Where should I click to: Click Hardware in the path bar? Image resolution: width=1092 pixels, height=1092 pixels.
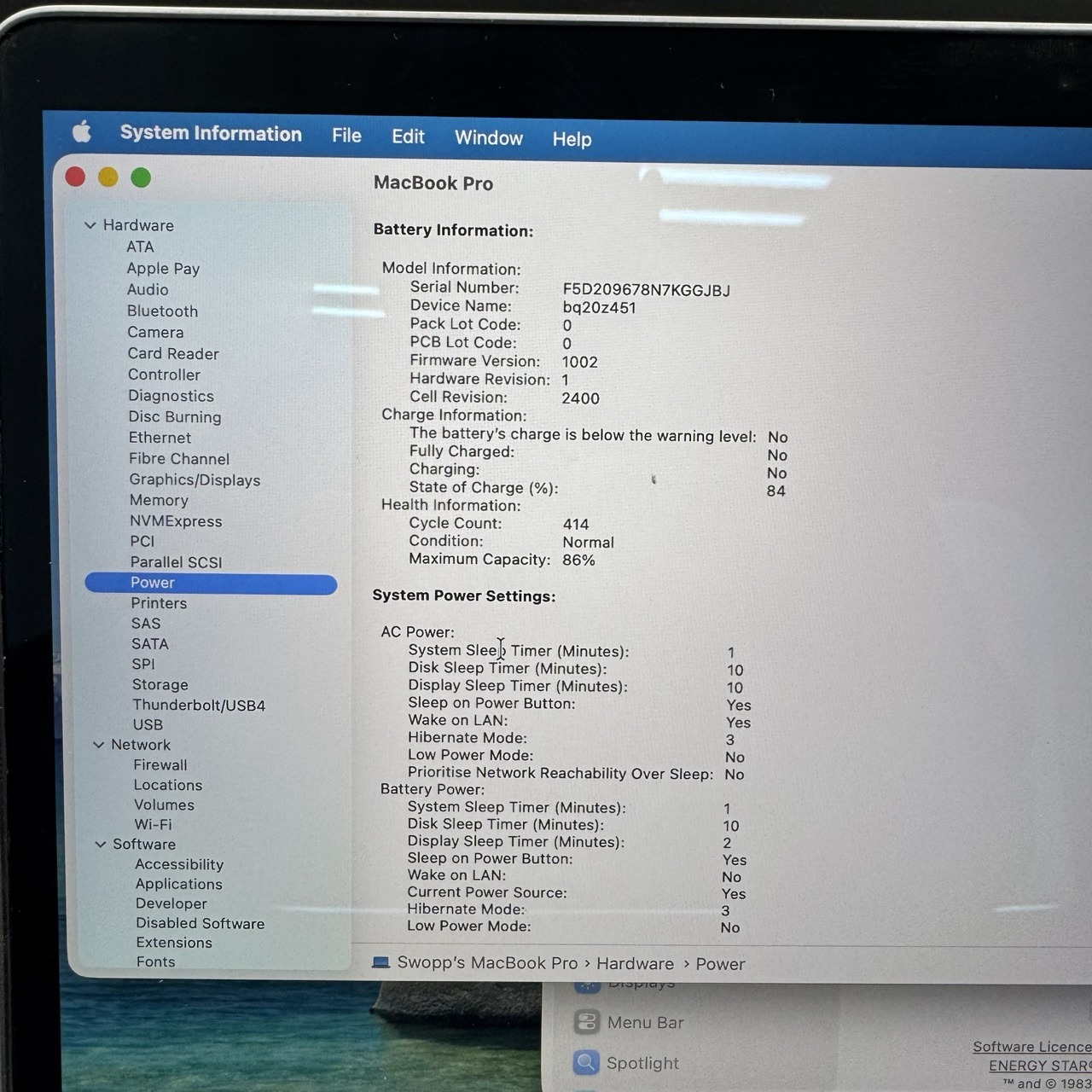(x=635, y=963)
